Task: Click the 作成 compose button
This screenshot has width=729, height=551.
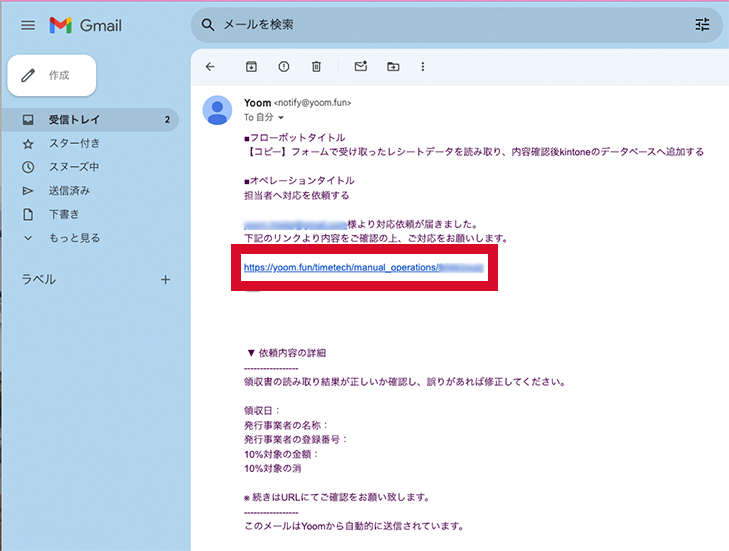Action: (x=52, y=75)
